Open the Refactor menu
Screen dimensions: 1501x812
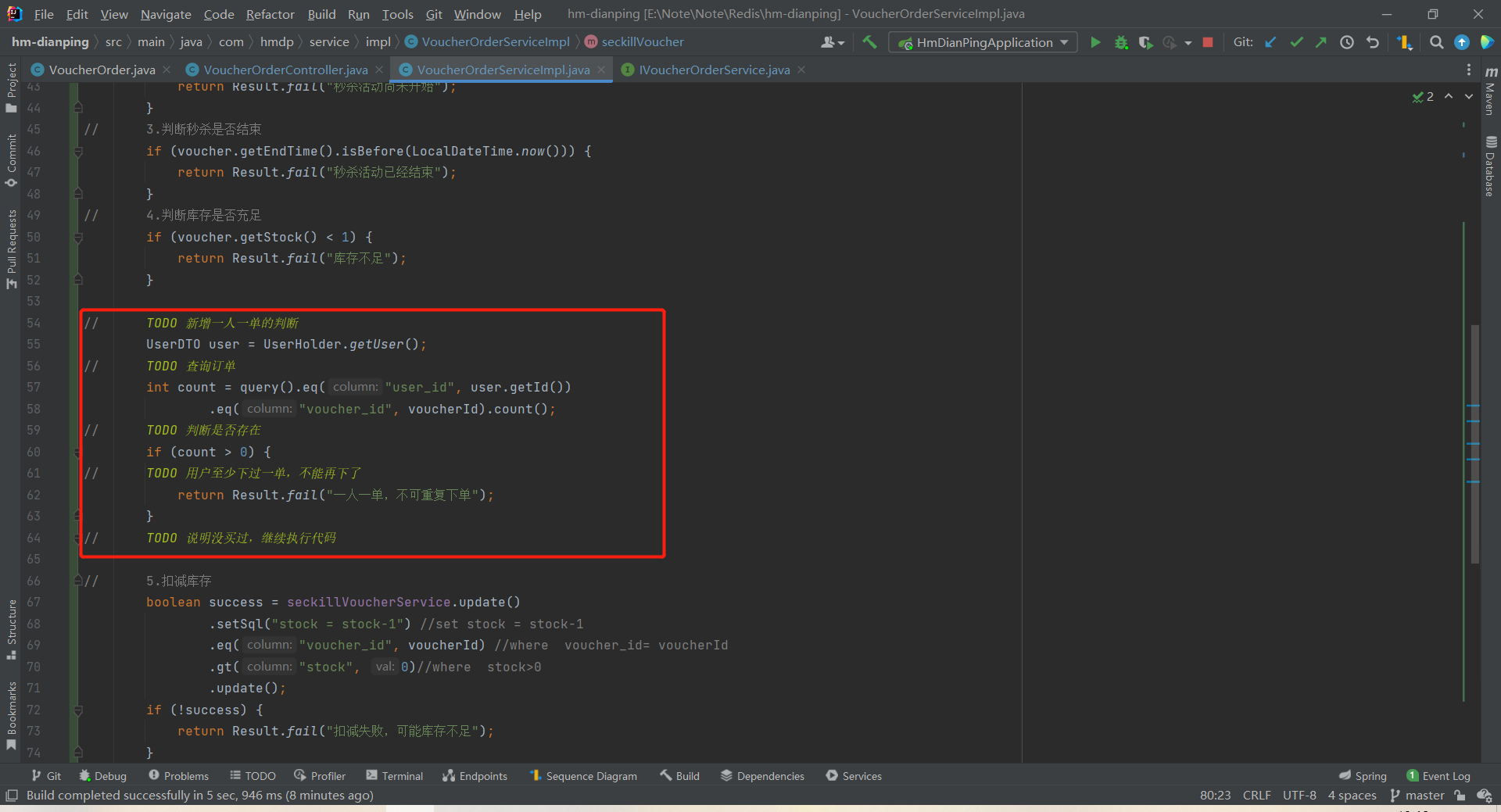270,14
